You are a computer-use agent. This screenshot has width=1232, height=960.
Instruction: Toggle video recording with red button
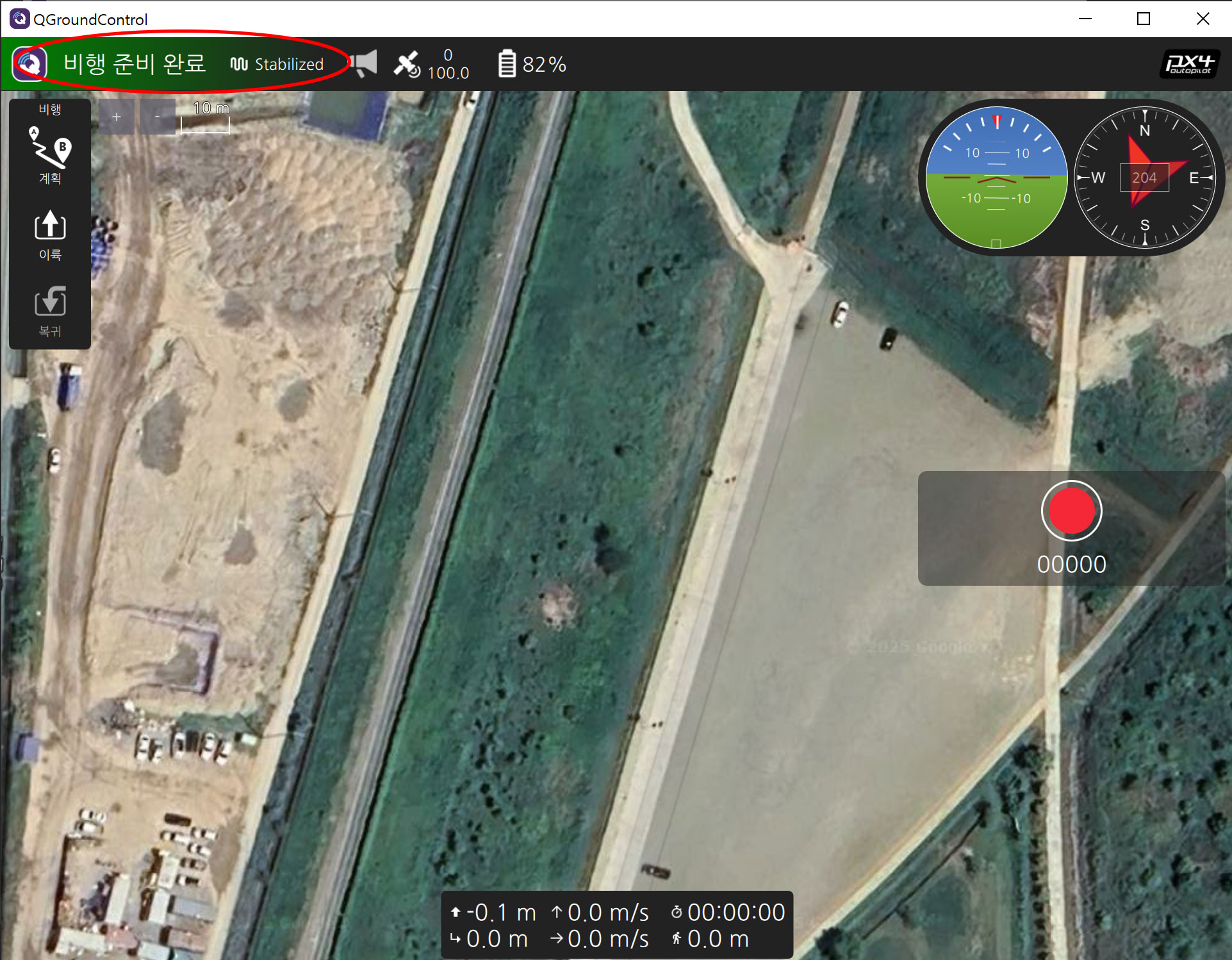point(1071,511)
